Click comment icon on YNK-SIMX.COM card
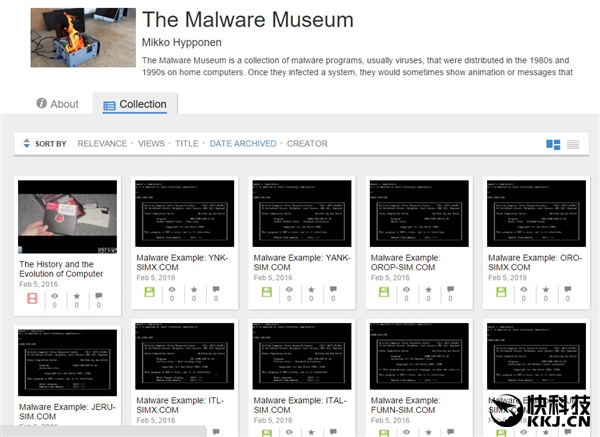 tap(216, 289)
